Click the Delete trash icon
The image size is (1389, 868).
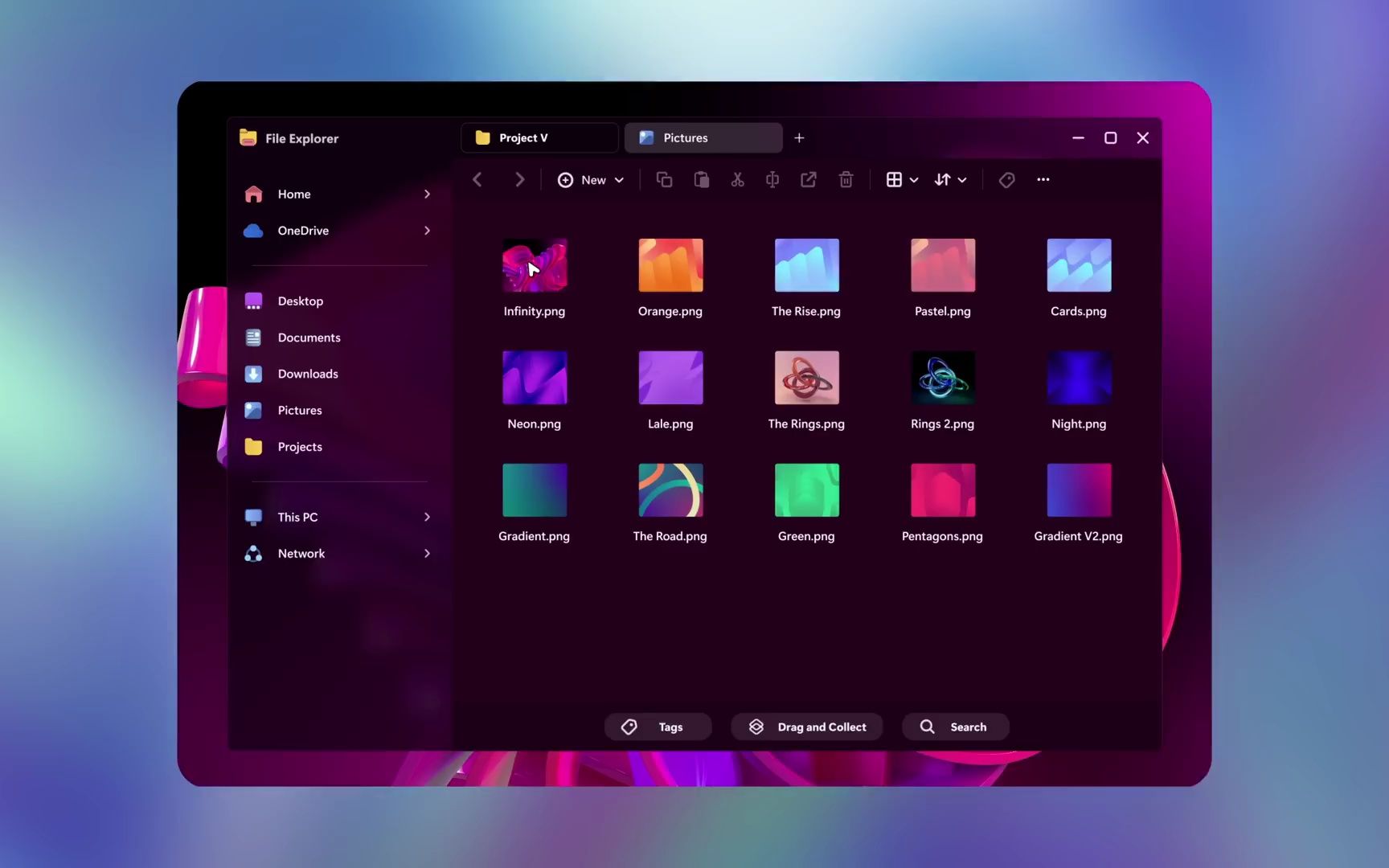click(x=846, y=180)
